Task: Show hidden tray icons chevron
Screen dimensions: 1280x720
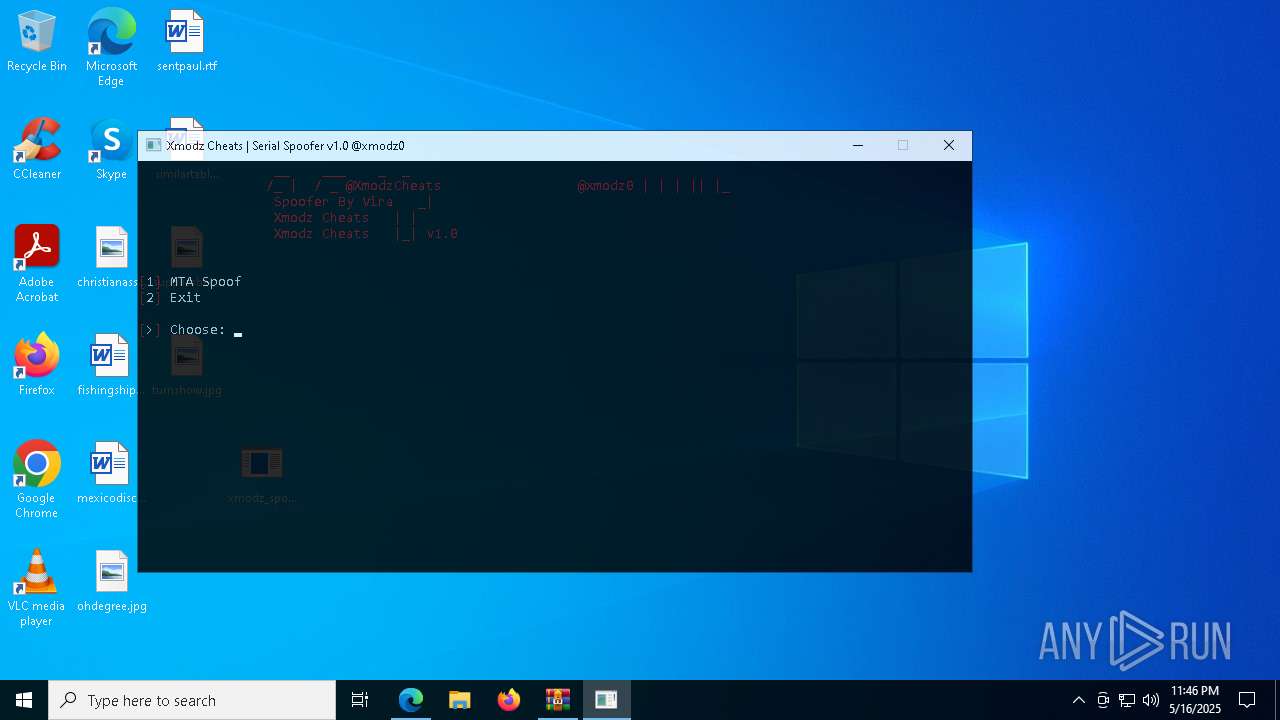Action: tap(1078, 700)
